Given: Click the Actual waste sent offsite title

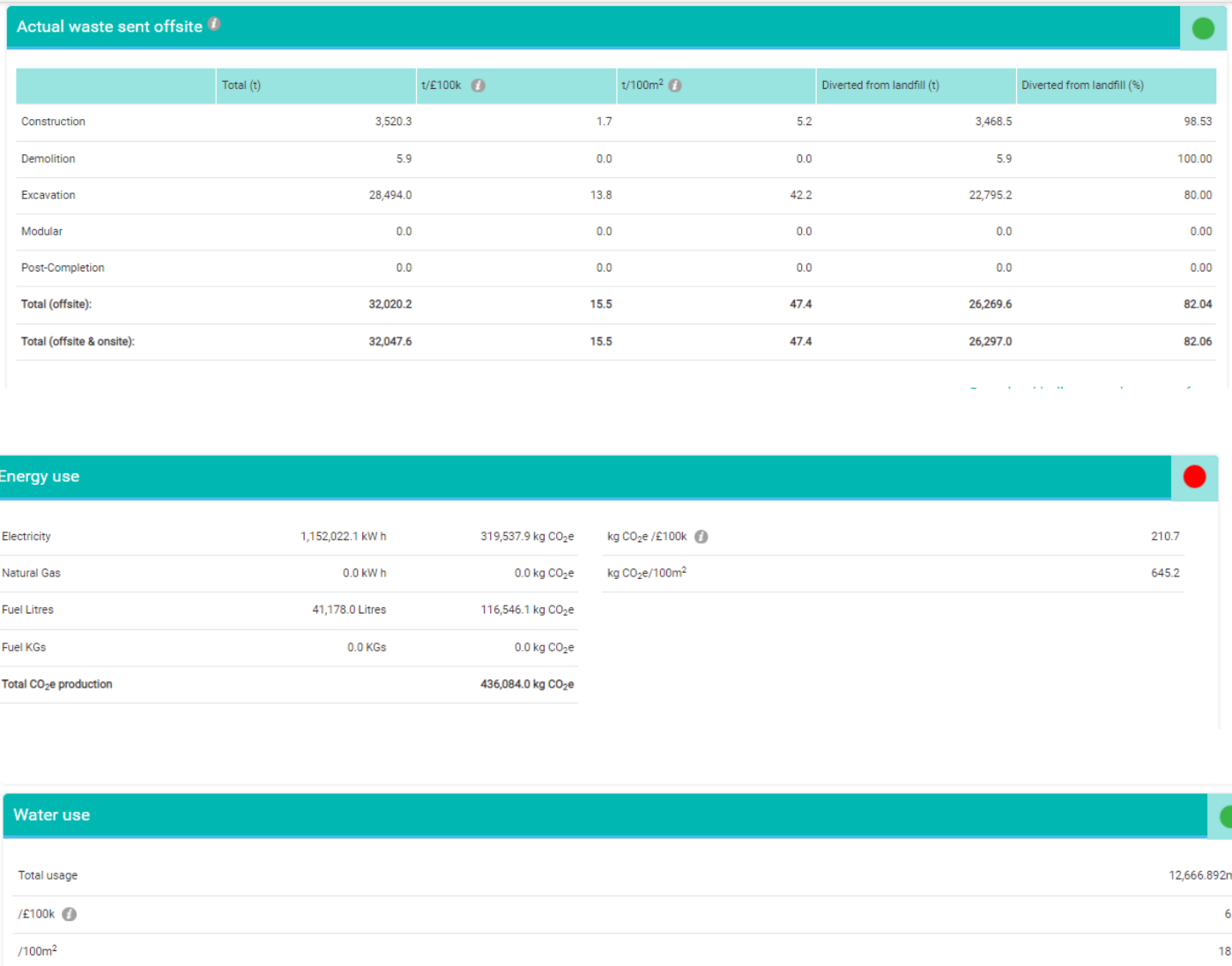Looking at the screenshot, I should click(109, 26).
